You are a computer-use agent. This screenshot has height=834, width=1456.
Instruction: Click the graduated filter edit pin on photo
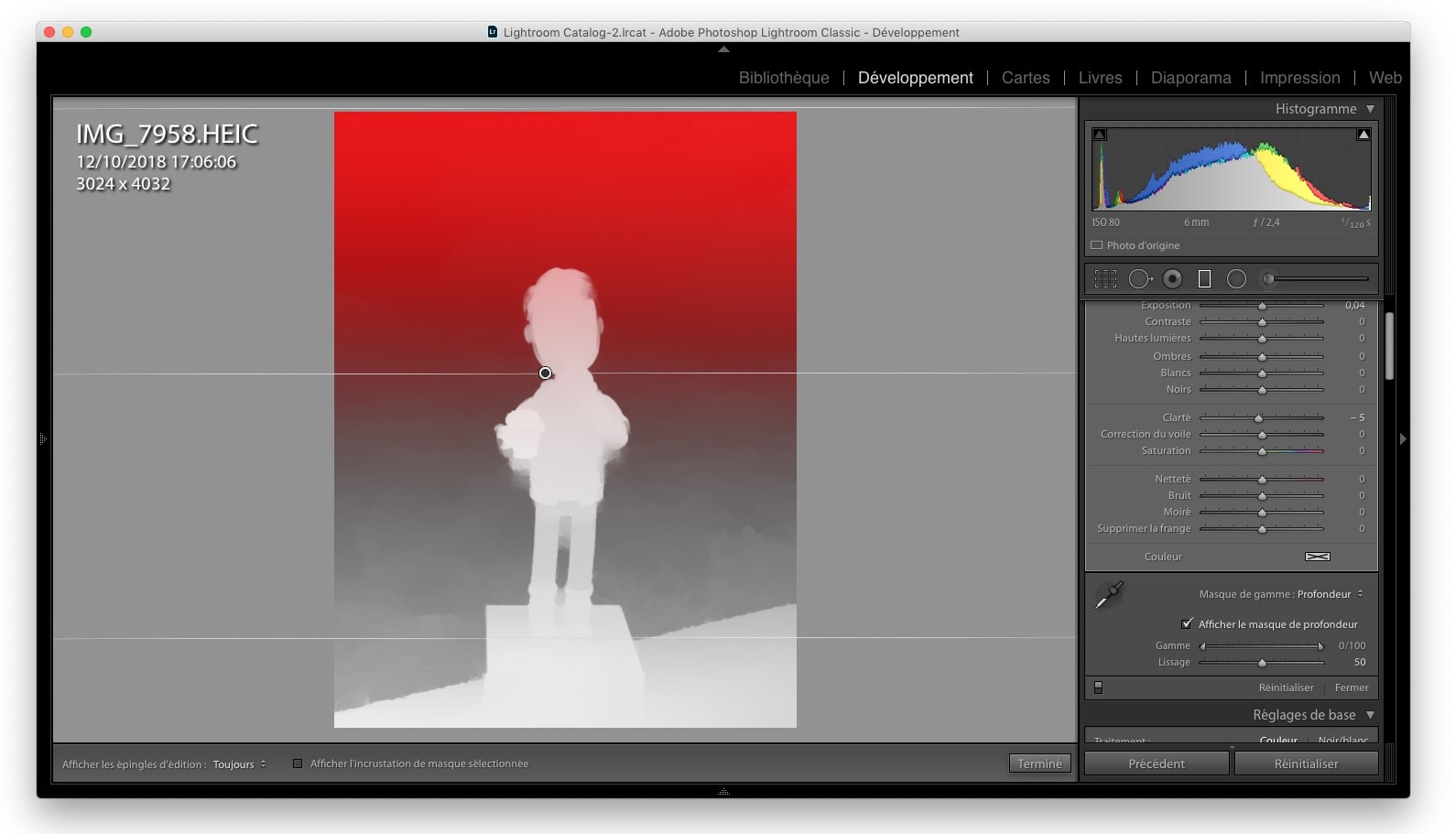coord(546,374)
